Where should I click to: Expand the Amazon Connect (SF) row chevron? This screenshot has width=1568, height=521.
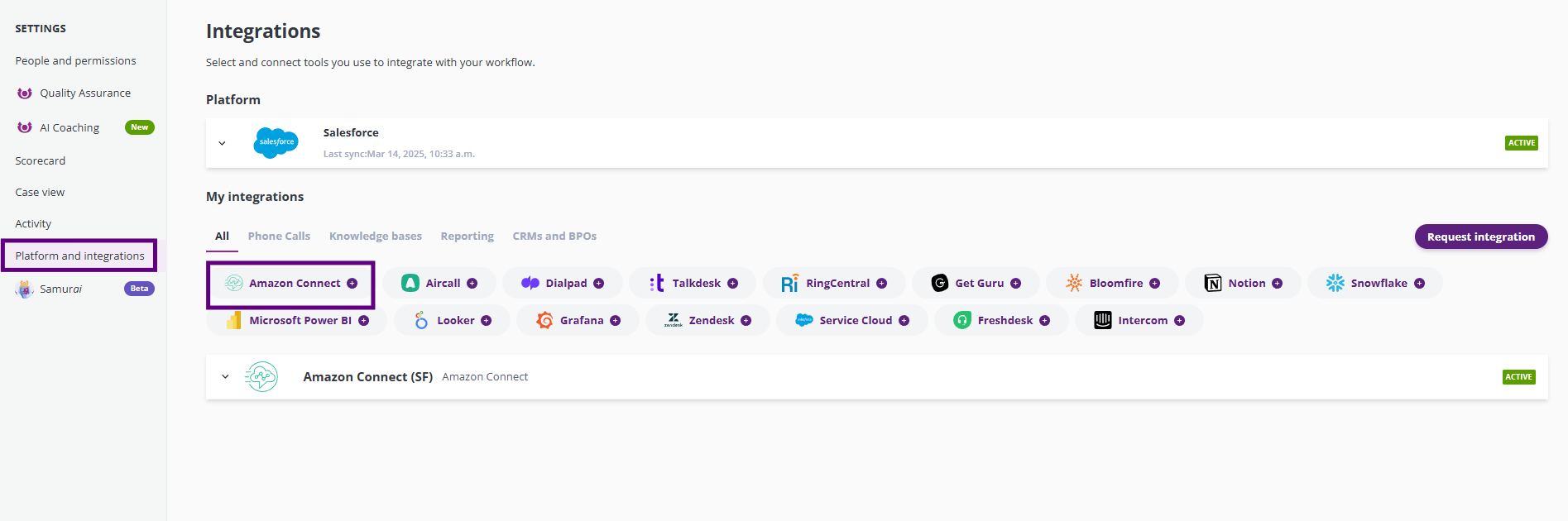[x=225, y=377]
